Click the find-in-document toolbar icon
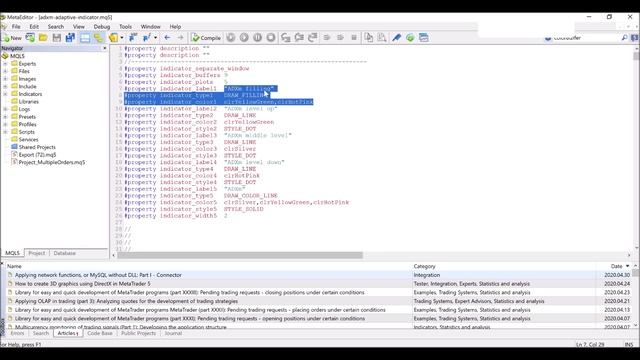This screenshot has width=640, height=360. [382, 38]
